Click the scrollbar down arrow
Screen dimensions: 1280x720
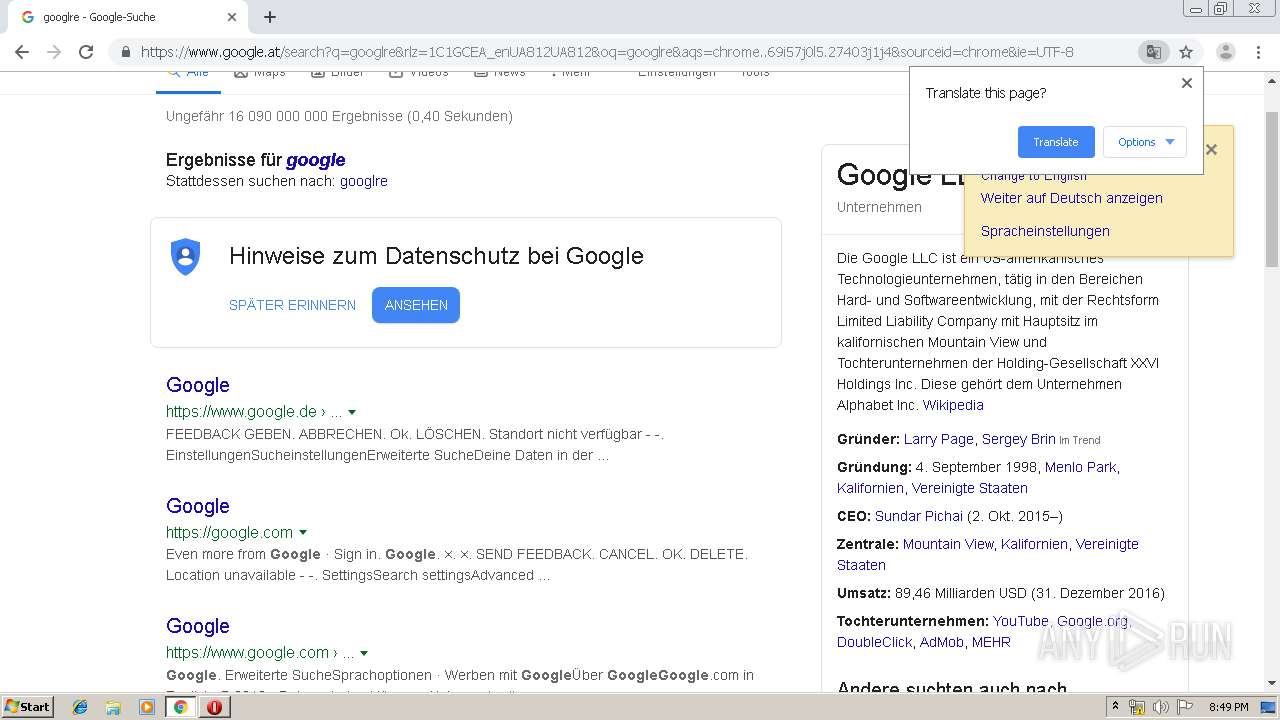[x=1271, y=684]
